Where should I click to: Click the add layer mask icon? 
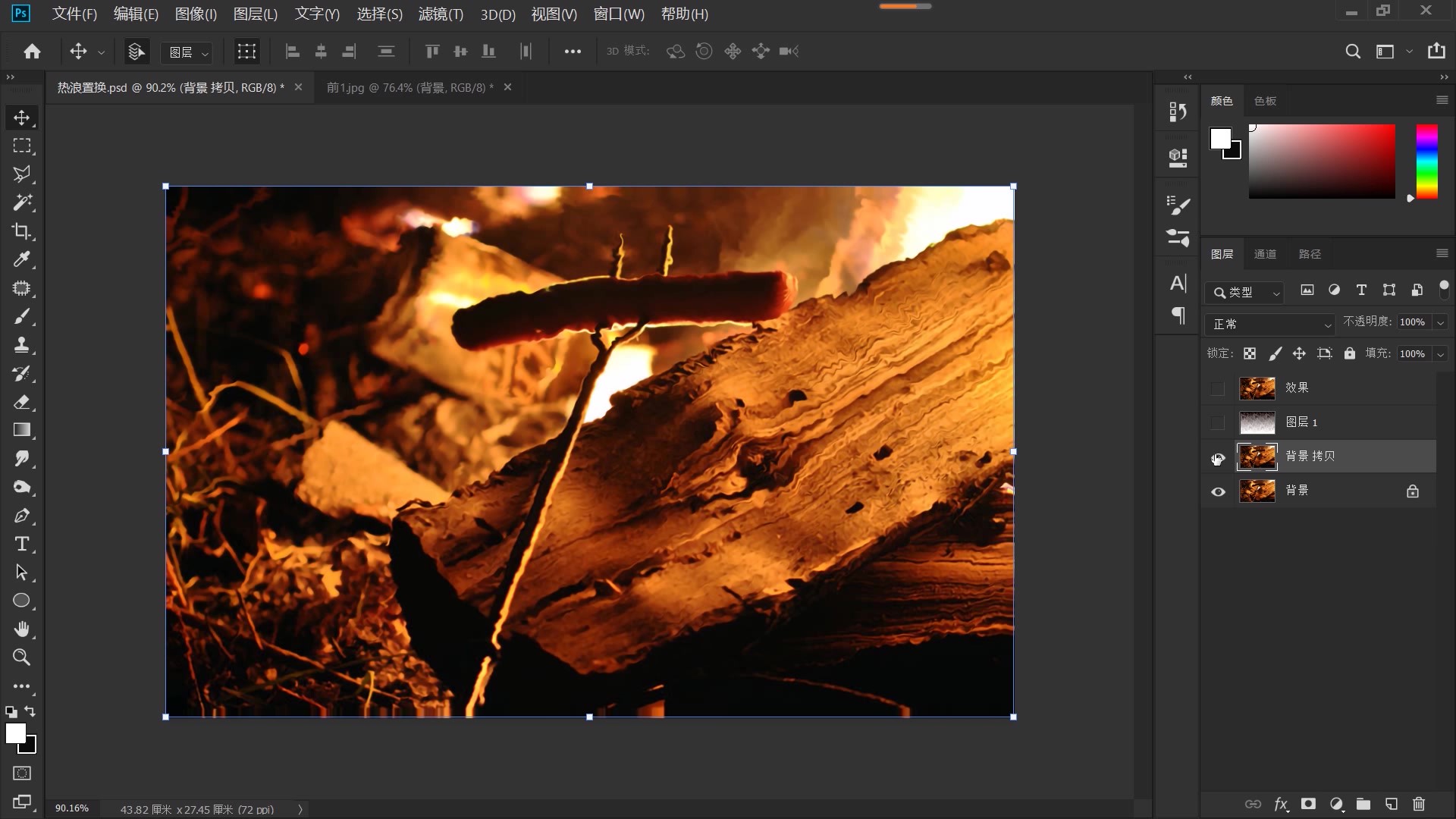pyautogui.click(x=1308, y=804)
